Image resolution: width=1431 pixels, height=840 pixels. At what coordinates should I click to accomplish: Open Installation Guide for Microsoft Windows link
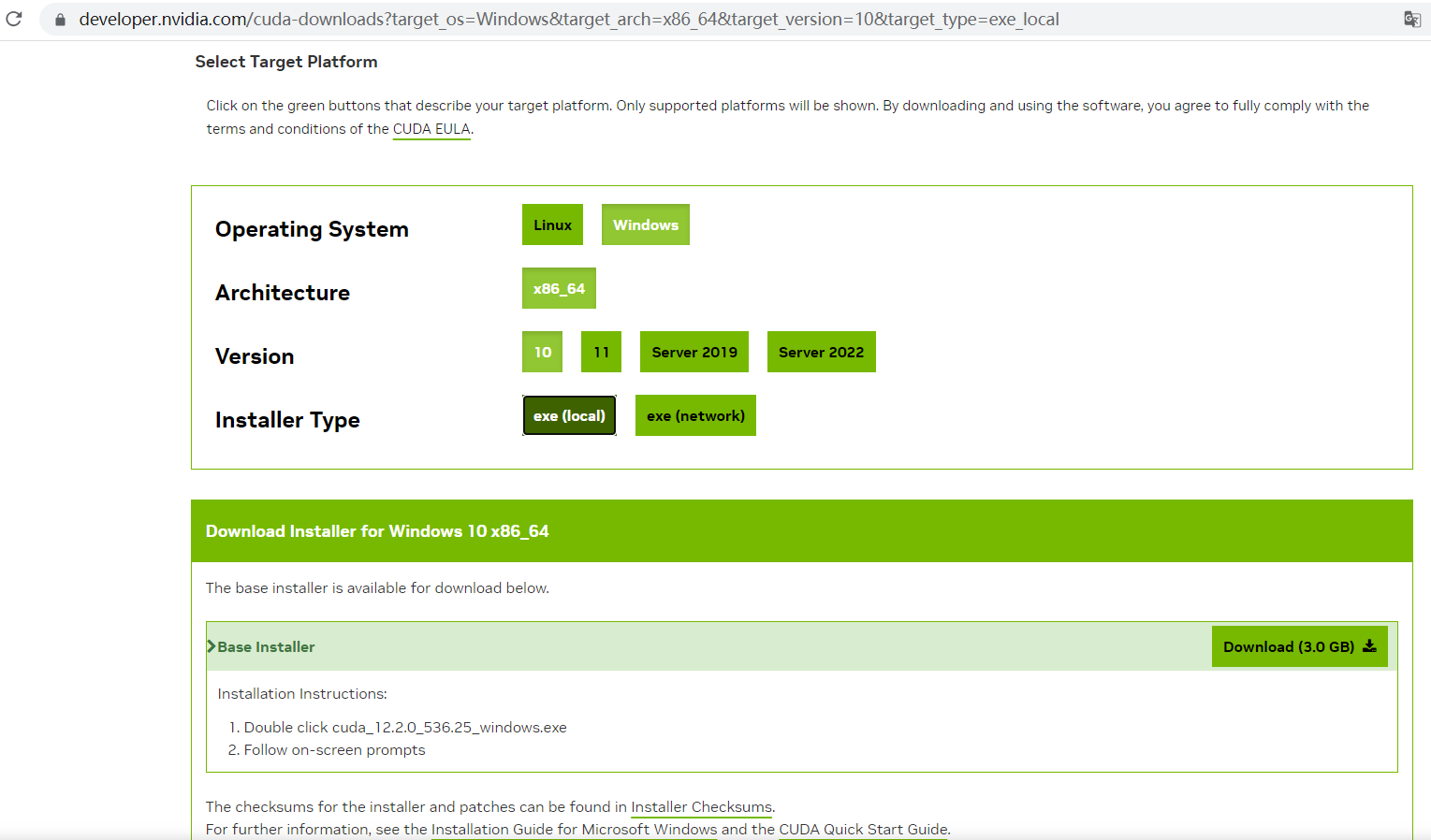(x=574, y=829)
